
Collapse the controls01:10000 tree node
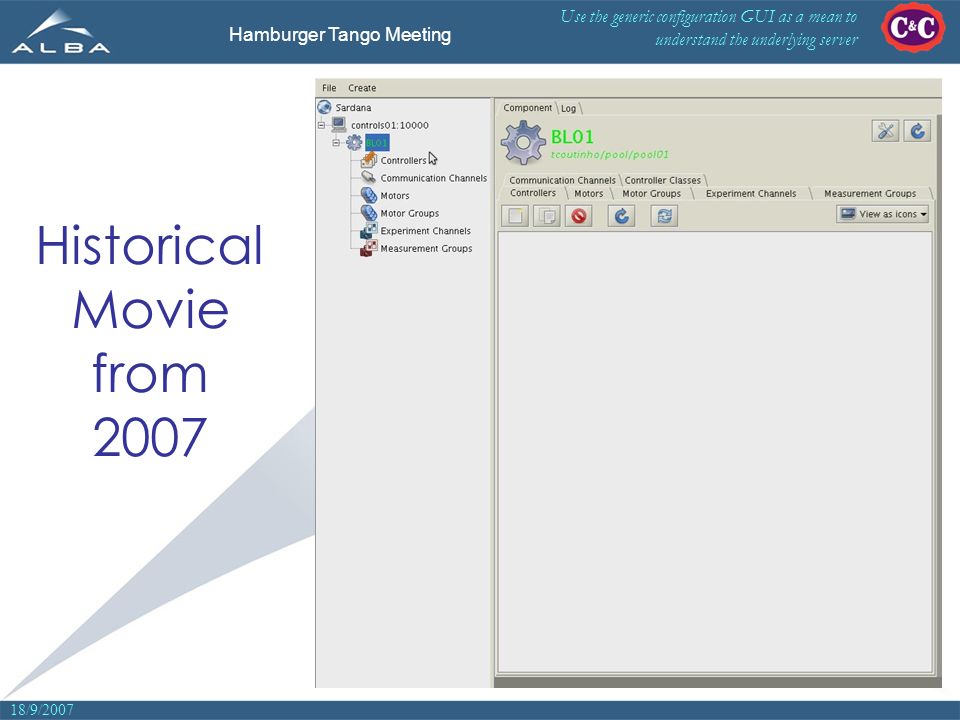point(321,125)
